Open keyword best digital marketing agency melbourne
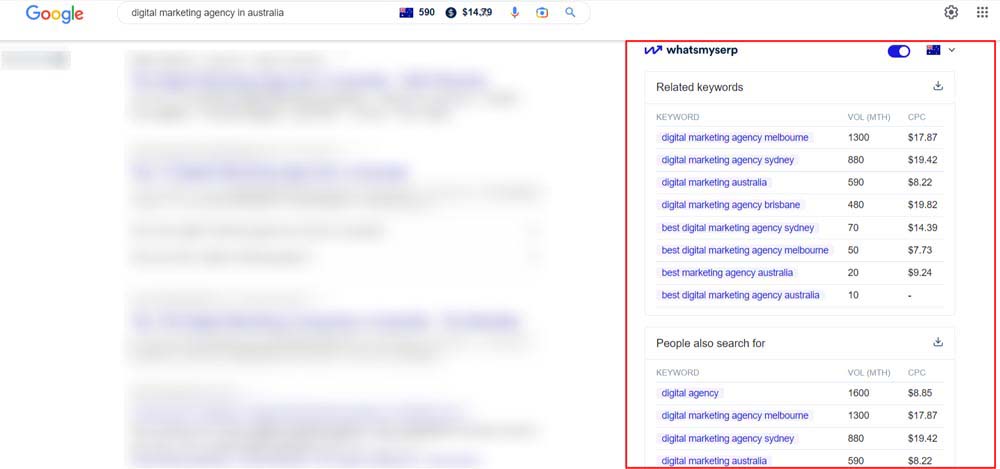The height and width of the screenshot is (469, 1000). point(745,250)
